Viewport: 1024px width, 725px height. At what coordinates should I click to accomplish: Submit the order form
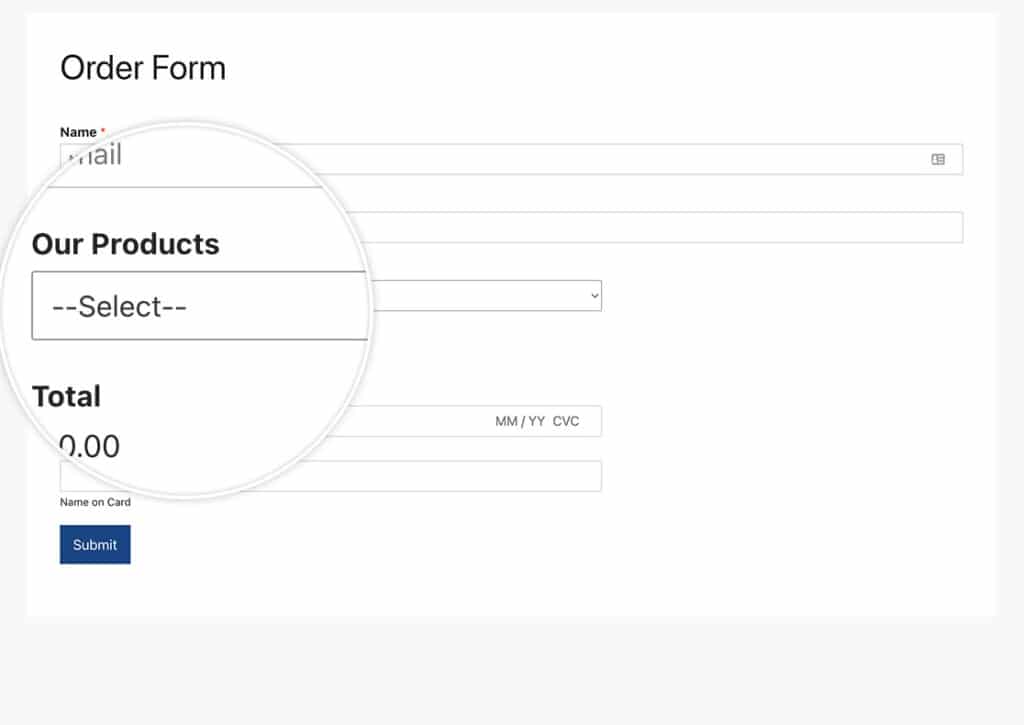point(95,544)
